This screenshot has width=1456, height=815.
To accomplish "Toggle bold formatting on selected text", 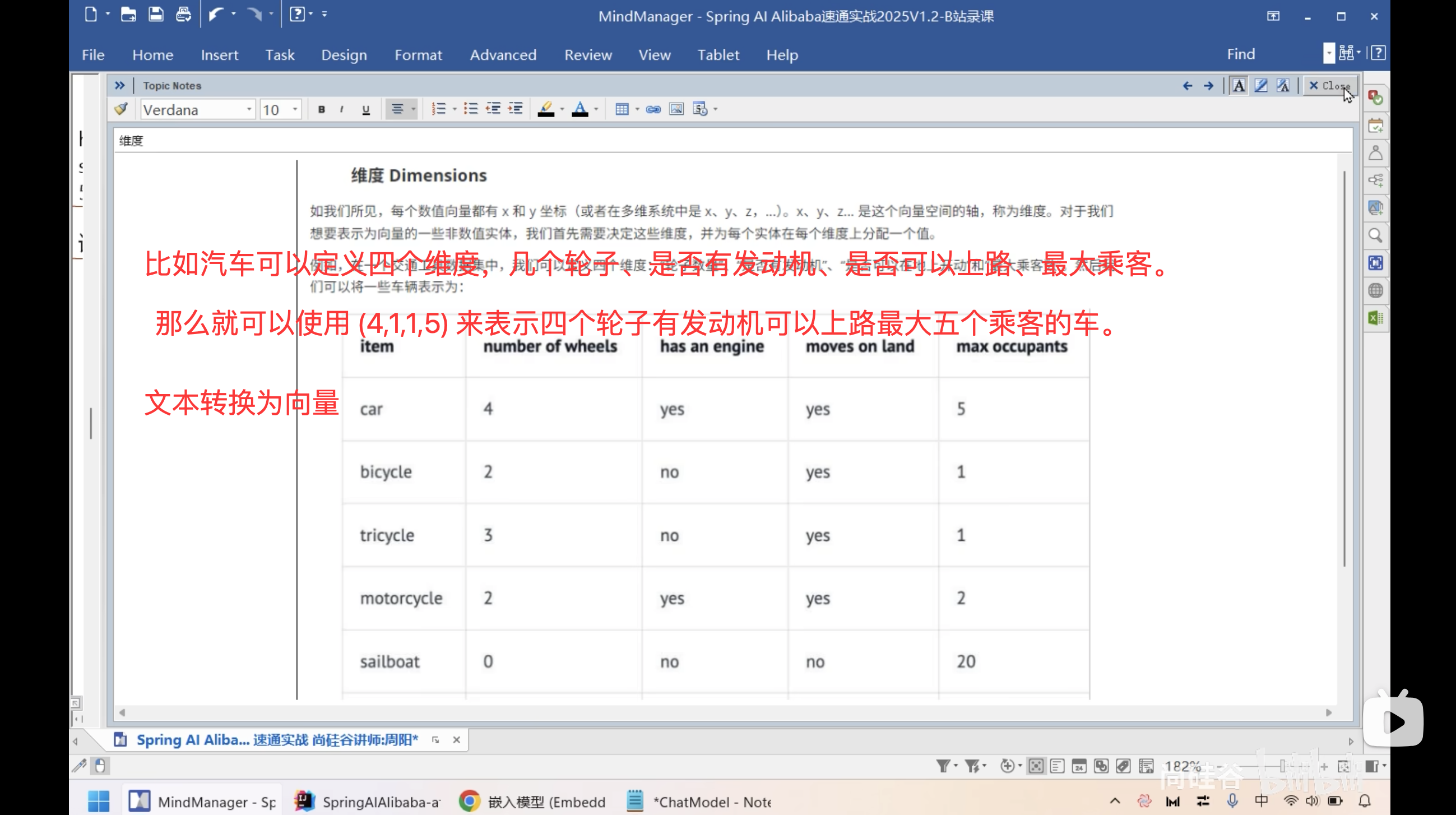I will [321, 109].
